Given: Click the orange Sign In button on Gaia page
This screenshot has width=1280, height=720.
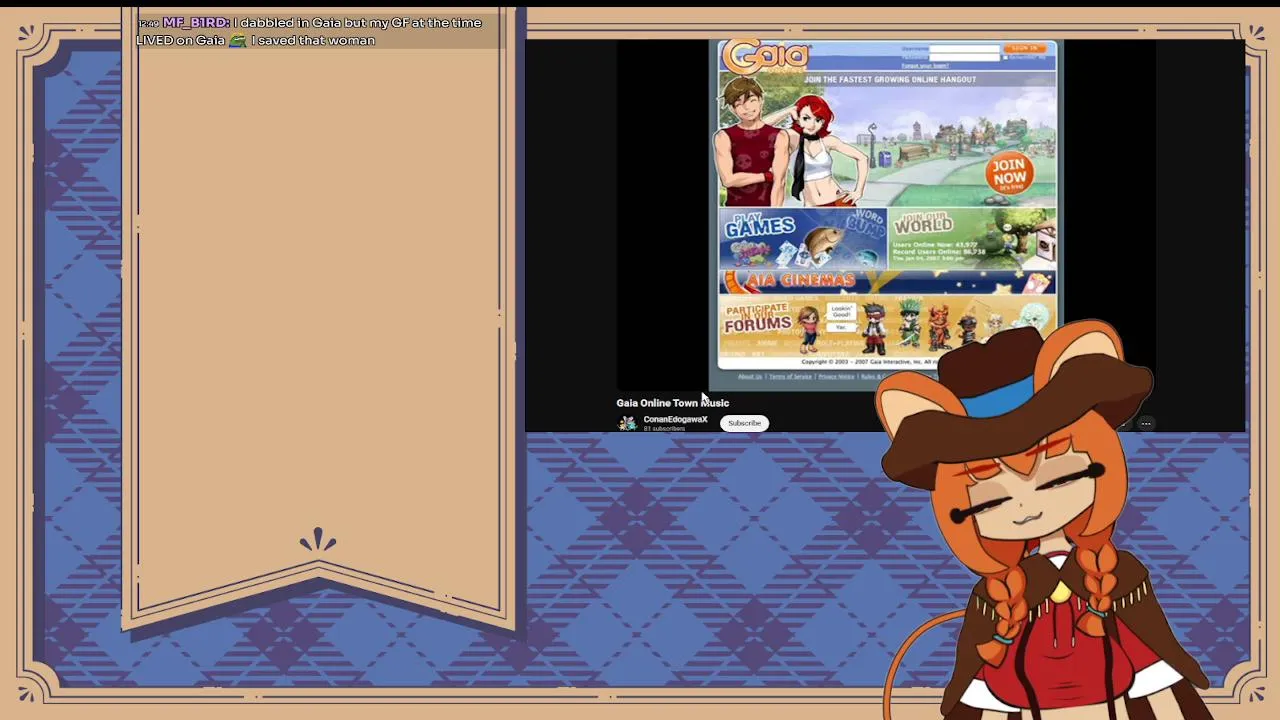Looking at the screenshot, I should pos(1025,48).
